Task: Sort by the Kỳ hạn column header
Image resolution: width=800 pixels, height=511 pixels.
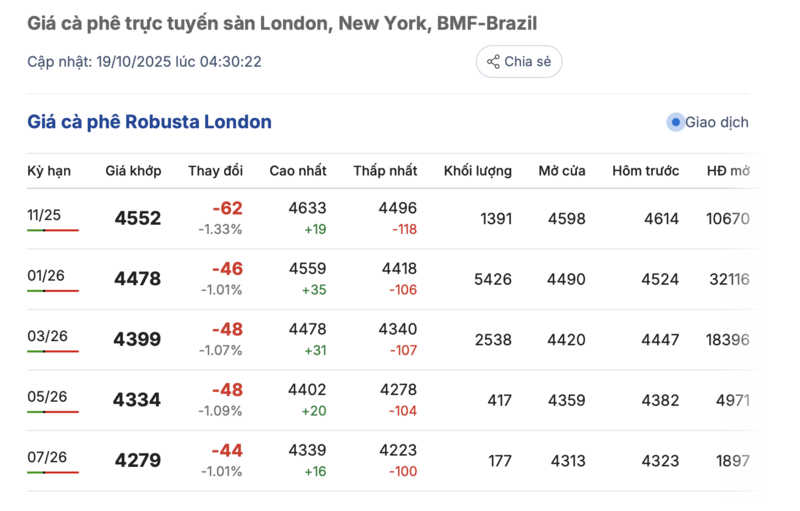Action: [x=49, y=171]
